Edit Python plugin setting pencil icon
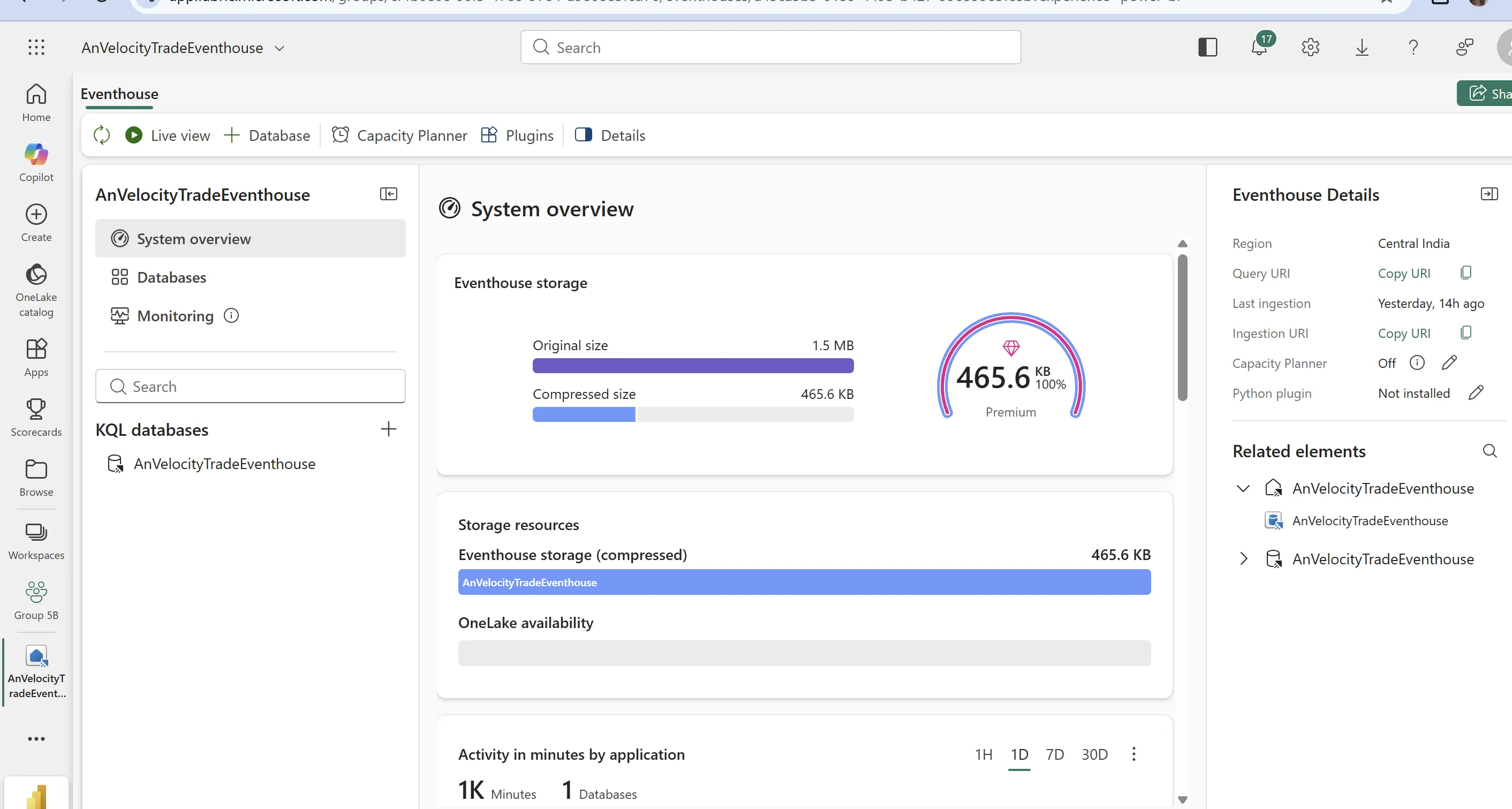Viewport: 1512px width, 809px height. [x=1476, y=393]
